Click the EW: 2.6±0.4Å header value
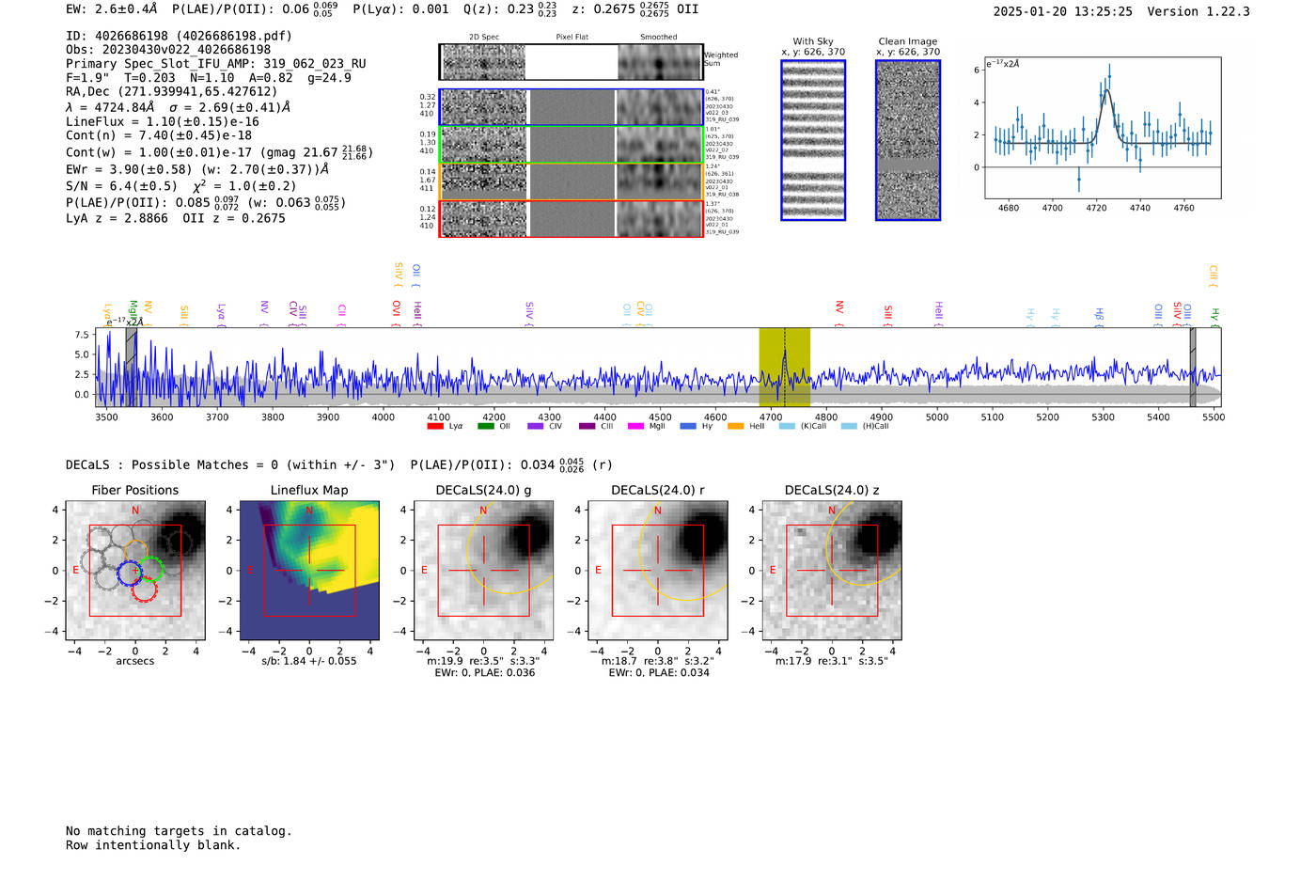This screenshot has width=1316, height=896. (112, 9)
